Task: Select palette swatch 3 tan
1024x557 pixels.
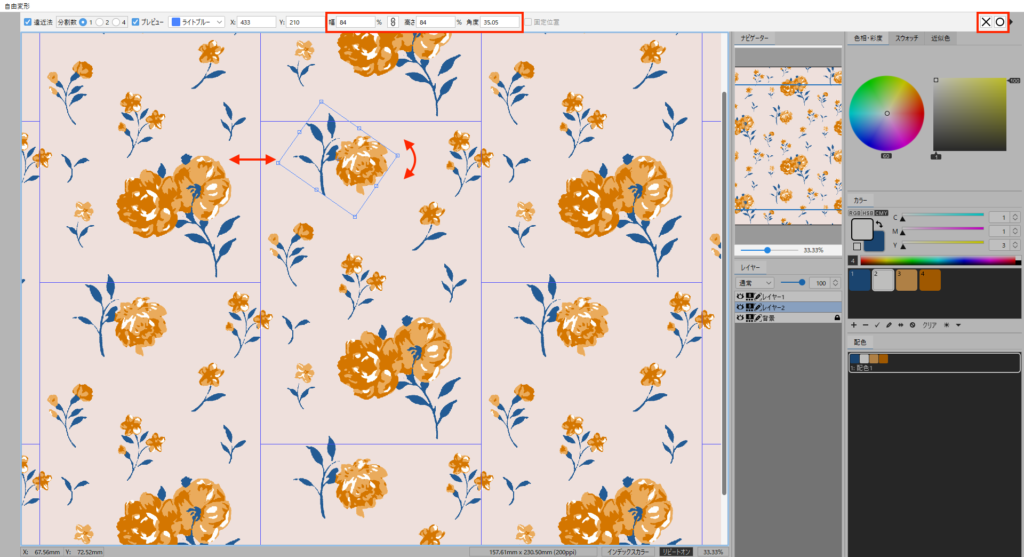Action: pyautogui.click(x=906, y=280)
